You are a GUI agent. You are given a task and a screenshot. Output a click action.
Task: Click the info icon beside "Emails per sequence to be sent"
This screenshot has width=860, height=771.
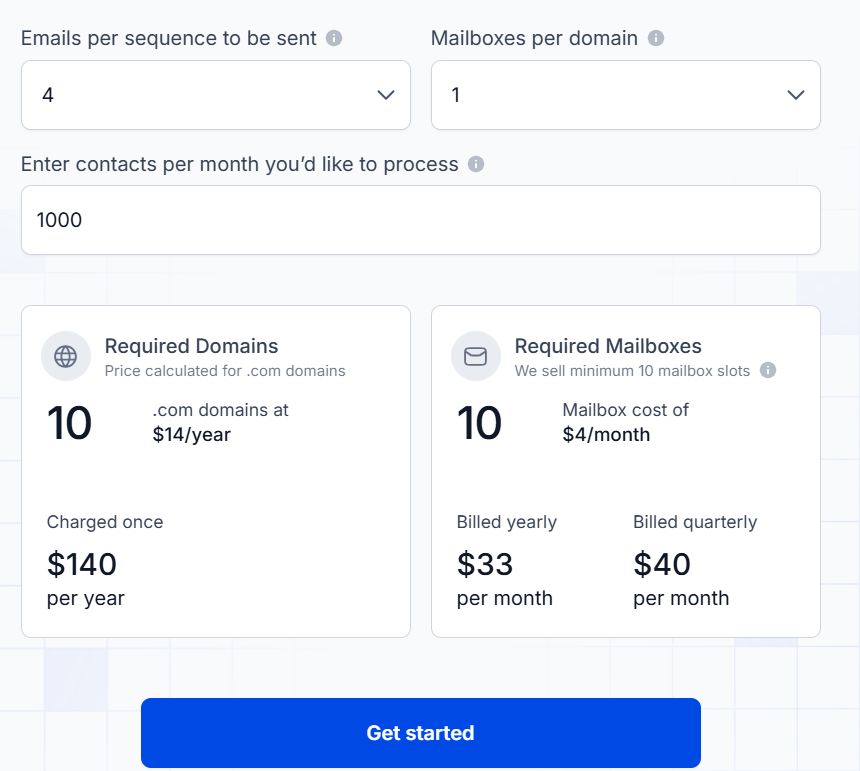click(x=333, y=38)
